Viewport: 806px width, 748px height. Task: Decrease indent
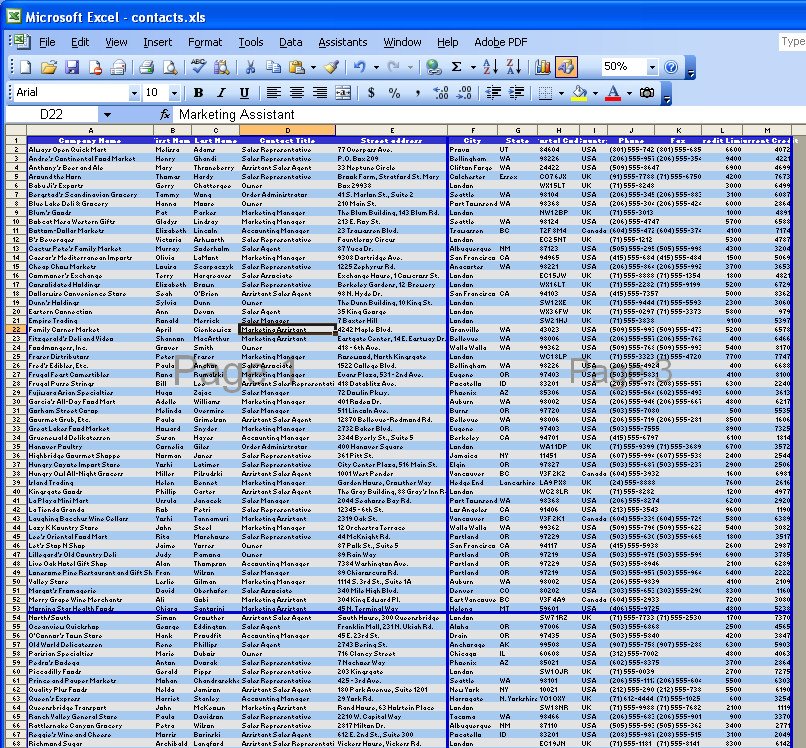pyautogui.click(x=493, y=93)
